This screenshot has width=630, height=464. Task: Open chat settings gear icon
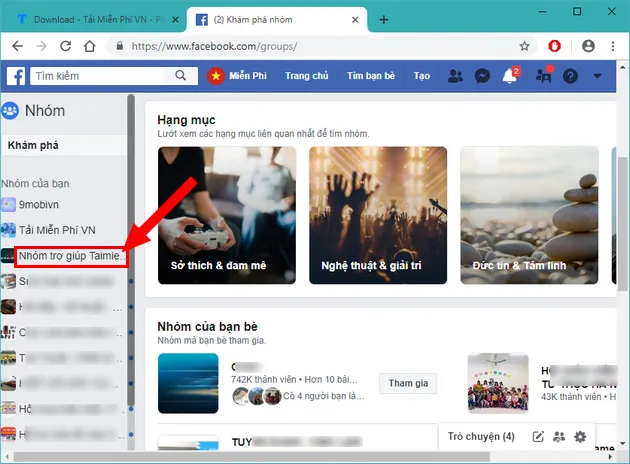click(580, 437)
